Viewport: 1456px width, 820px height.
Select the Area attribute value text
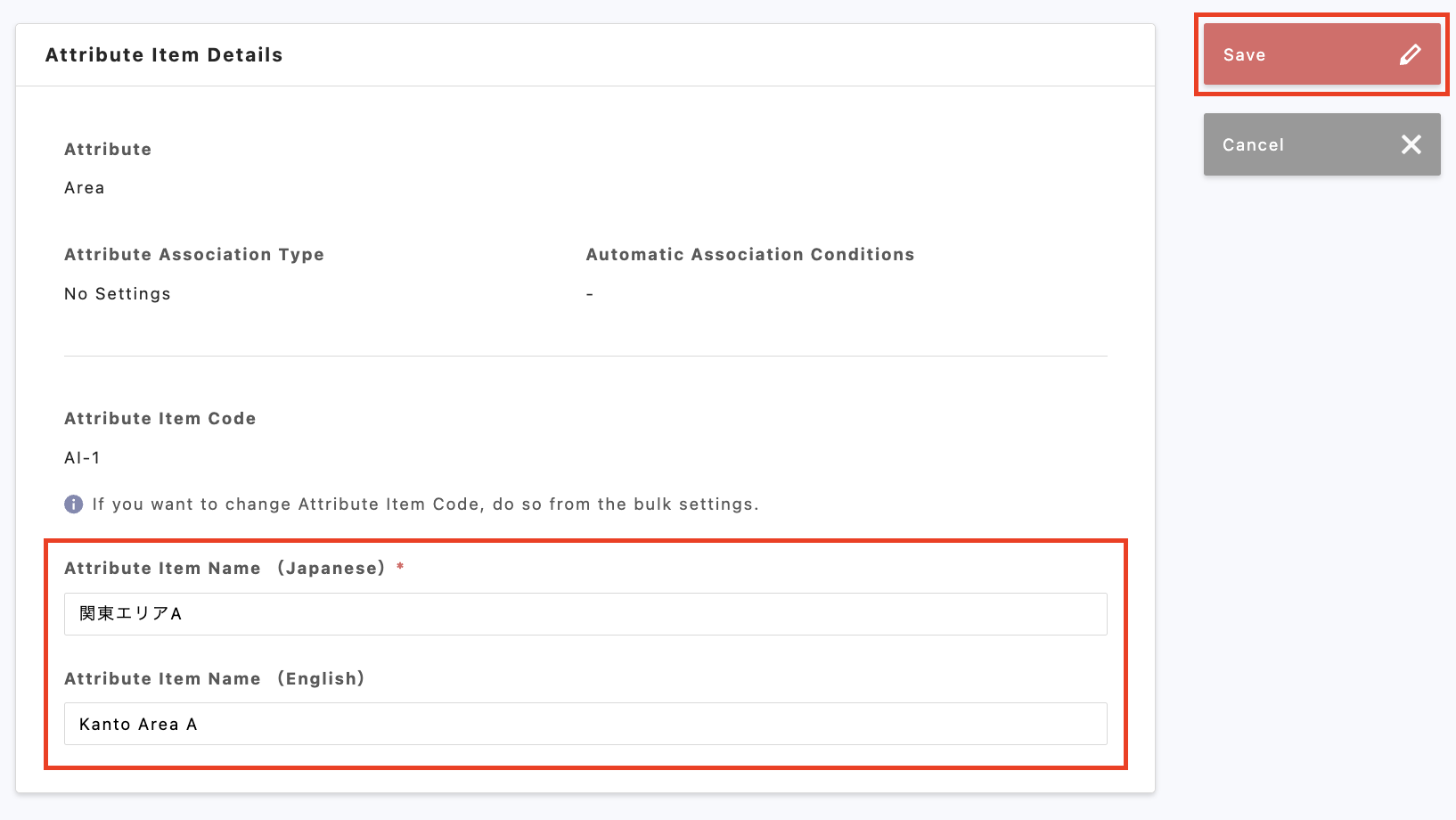pos(85,188)
